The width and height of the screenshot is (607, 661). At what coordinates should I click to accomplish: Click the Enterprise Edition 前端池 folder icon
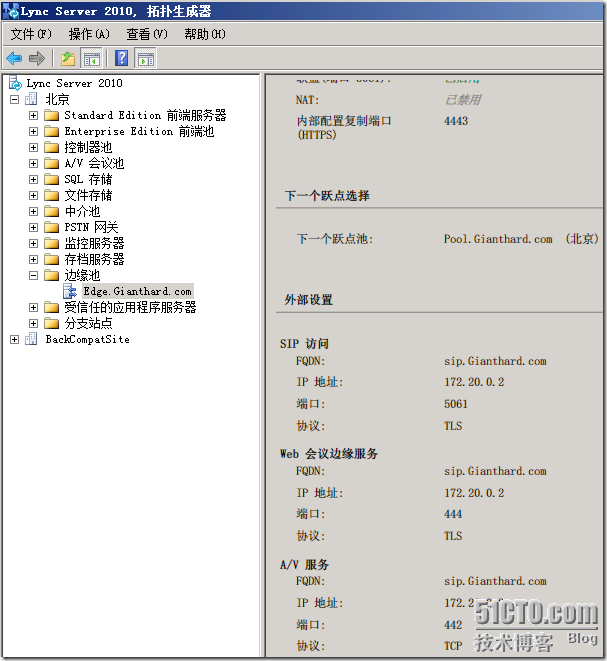click(51, 131)
